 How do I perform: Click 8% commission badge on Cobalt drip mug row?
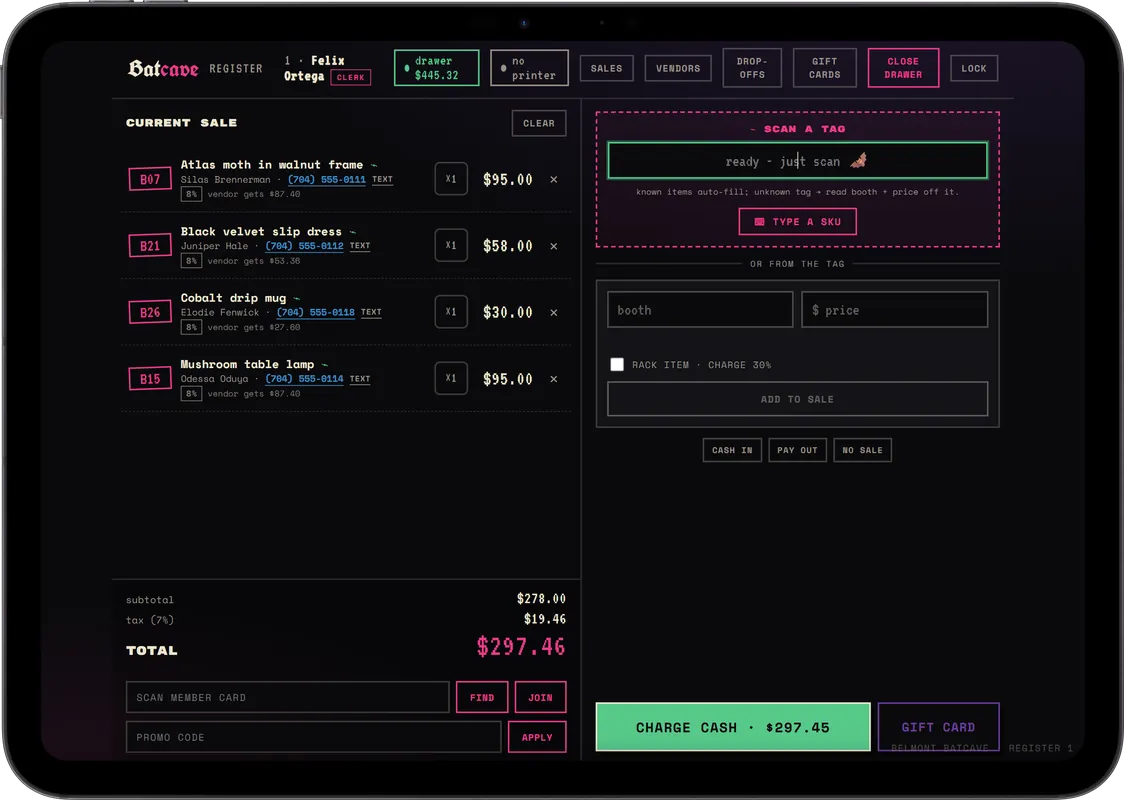(x=191, y=328)
